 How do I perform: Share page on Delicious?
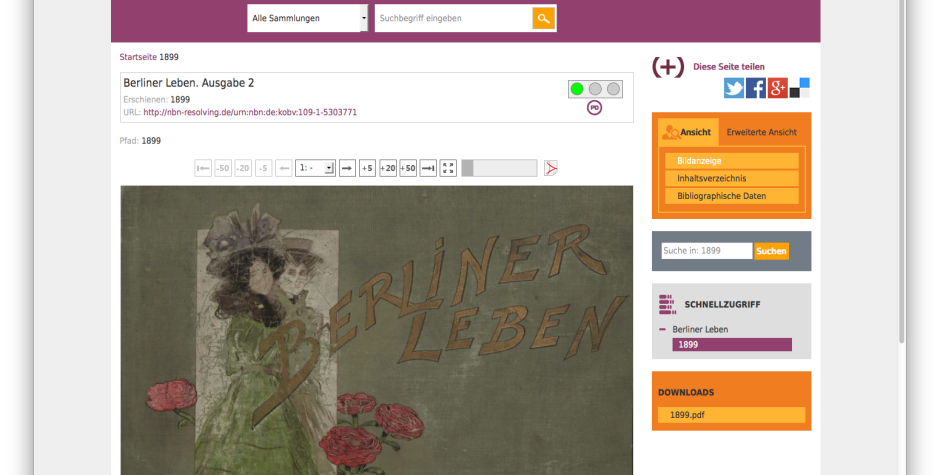click(799, 88)
